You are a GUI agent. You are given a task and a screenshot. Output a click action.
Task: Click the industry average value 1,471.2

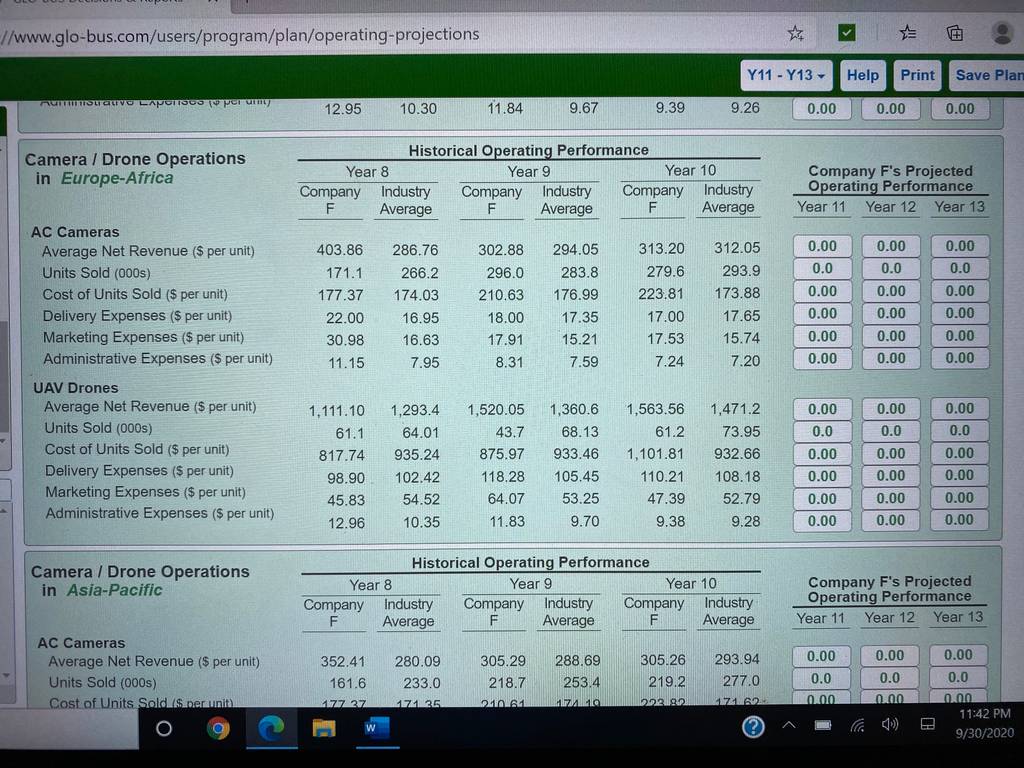pyautogui.click(x=735, y=409)
